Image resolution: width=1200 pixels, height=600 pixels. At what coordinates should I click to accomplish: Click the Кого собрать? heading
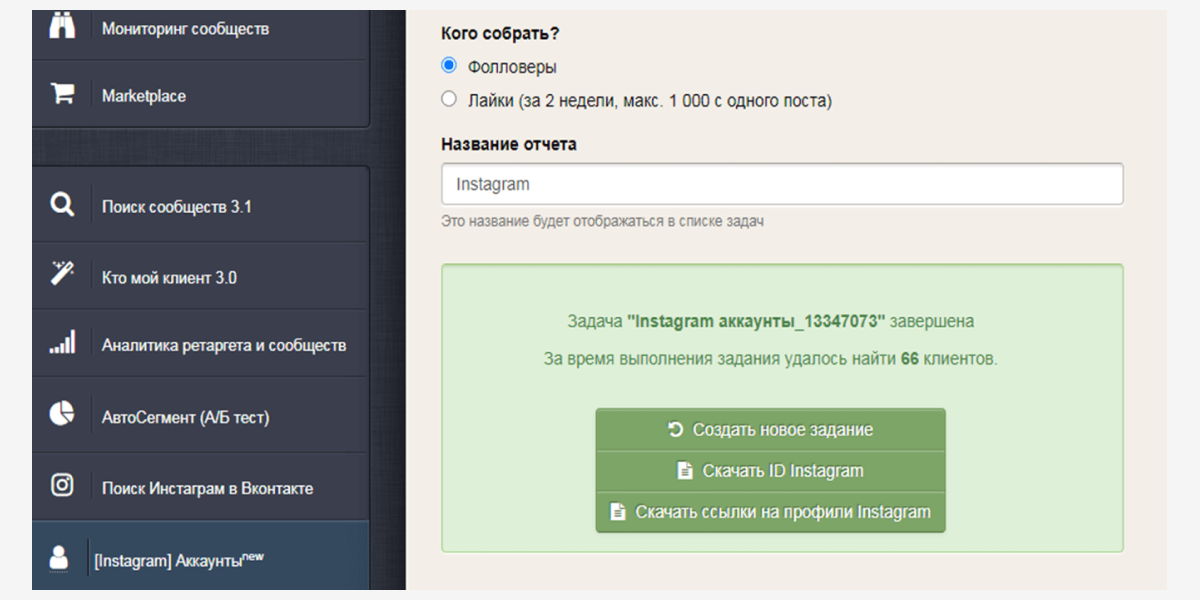point(500,33)
